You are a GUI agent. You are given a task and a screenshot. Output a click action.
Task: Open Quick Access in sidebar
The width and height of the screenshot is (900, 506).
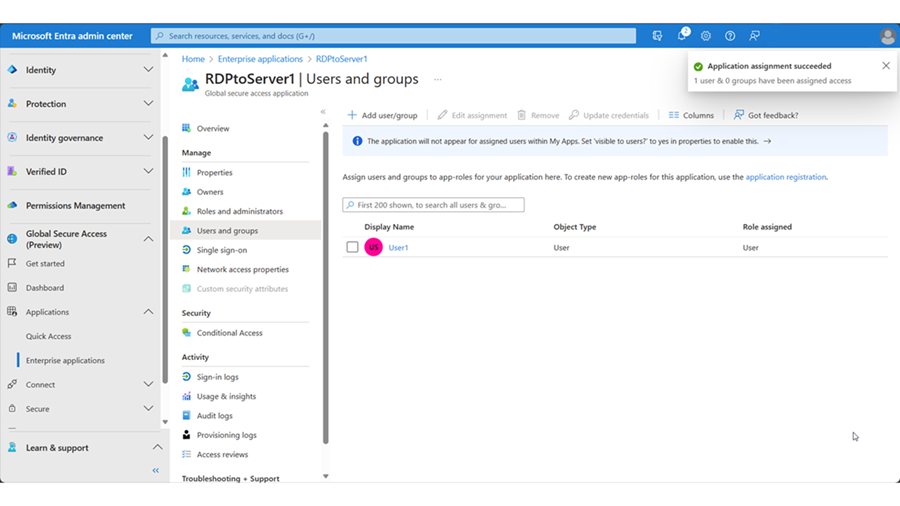point(48,336)
